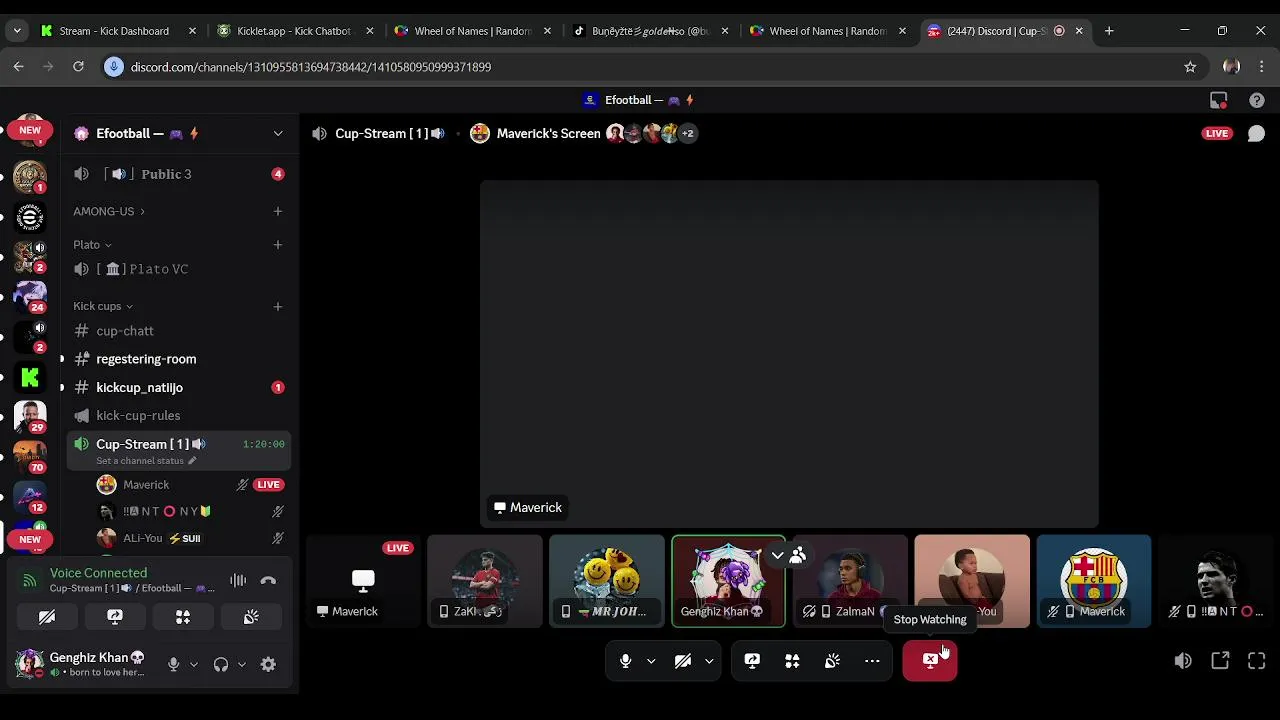Open Discord help question mark icon

[1257, 100]
